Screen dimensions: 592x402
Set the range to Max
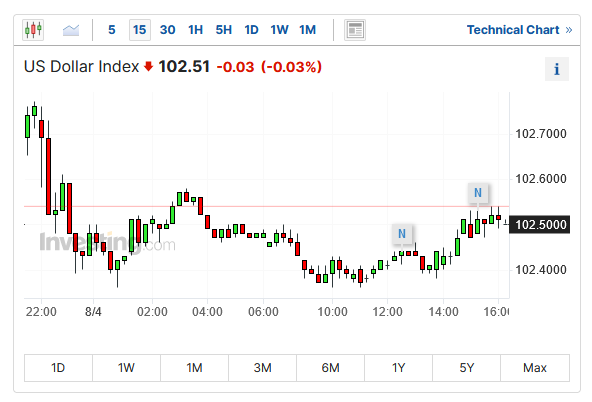[535, 368]
